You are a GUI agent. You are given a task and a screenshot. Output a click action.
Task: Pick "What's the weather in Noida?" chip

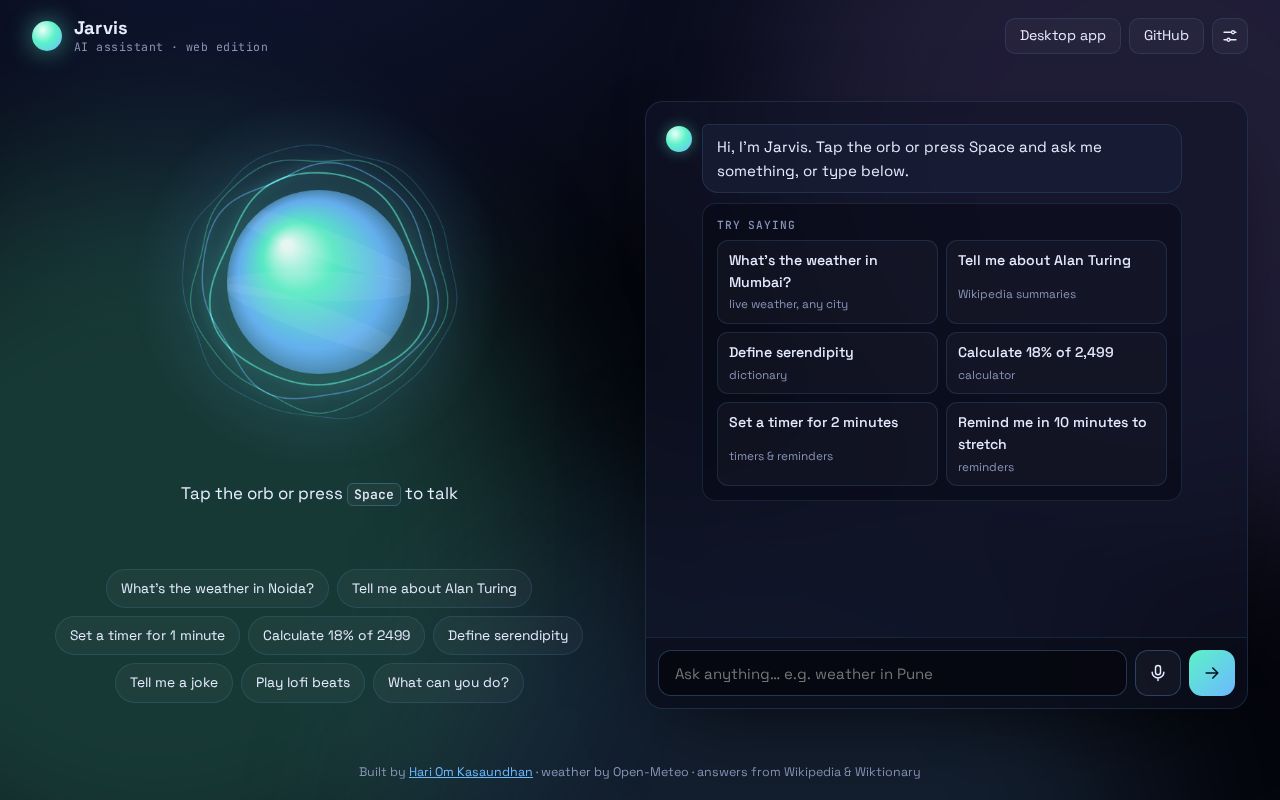[x=217, y=588]
